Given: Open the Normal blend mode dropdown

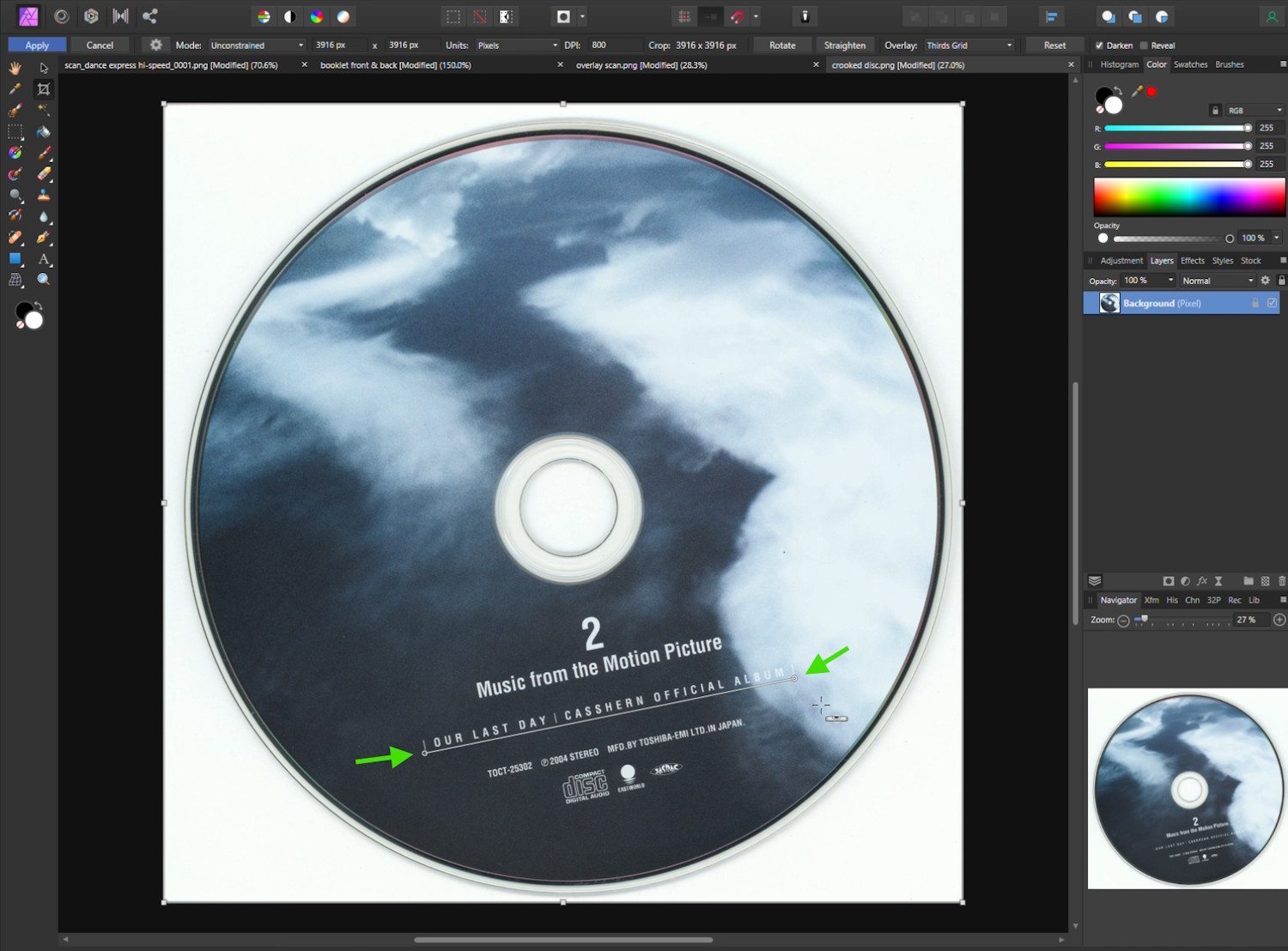Looking at the screenshot, I should click(1217, 281).
